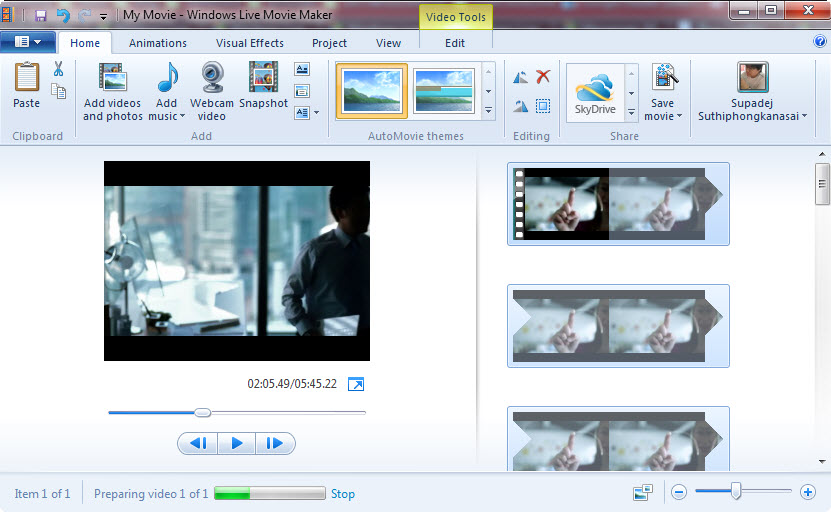Image resolution: width=831 pixels, height=512 pixels.
Task: Click the Paste clipboard icon
Action: (27, 84)
